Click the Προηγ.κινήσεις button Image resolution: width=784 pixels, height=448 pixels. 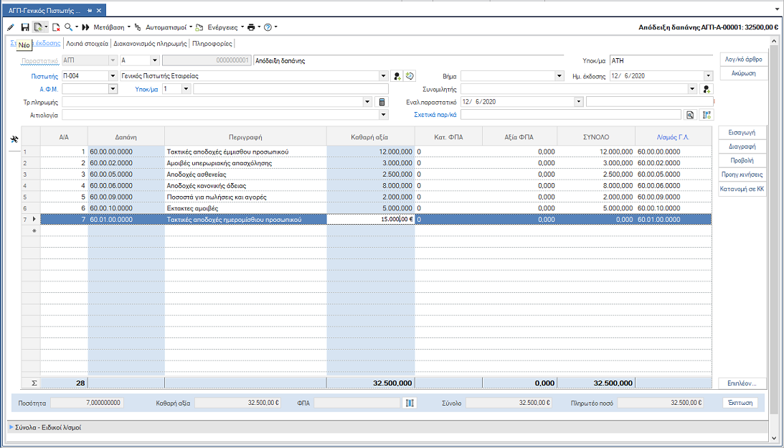pyautogui.click(x=742, y=175)
